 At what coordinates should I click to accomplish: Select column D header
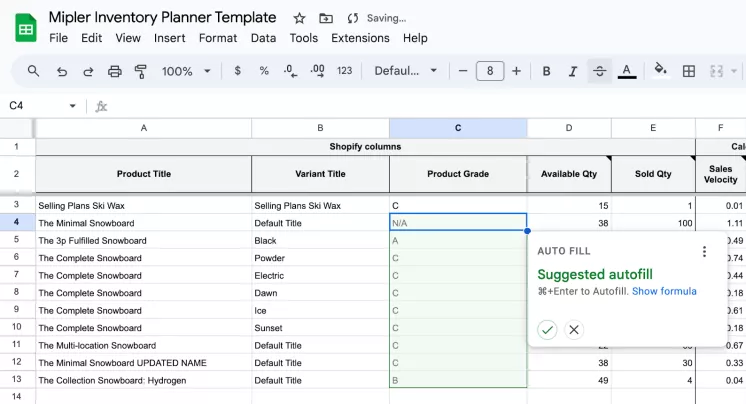569,128
